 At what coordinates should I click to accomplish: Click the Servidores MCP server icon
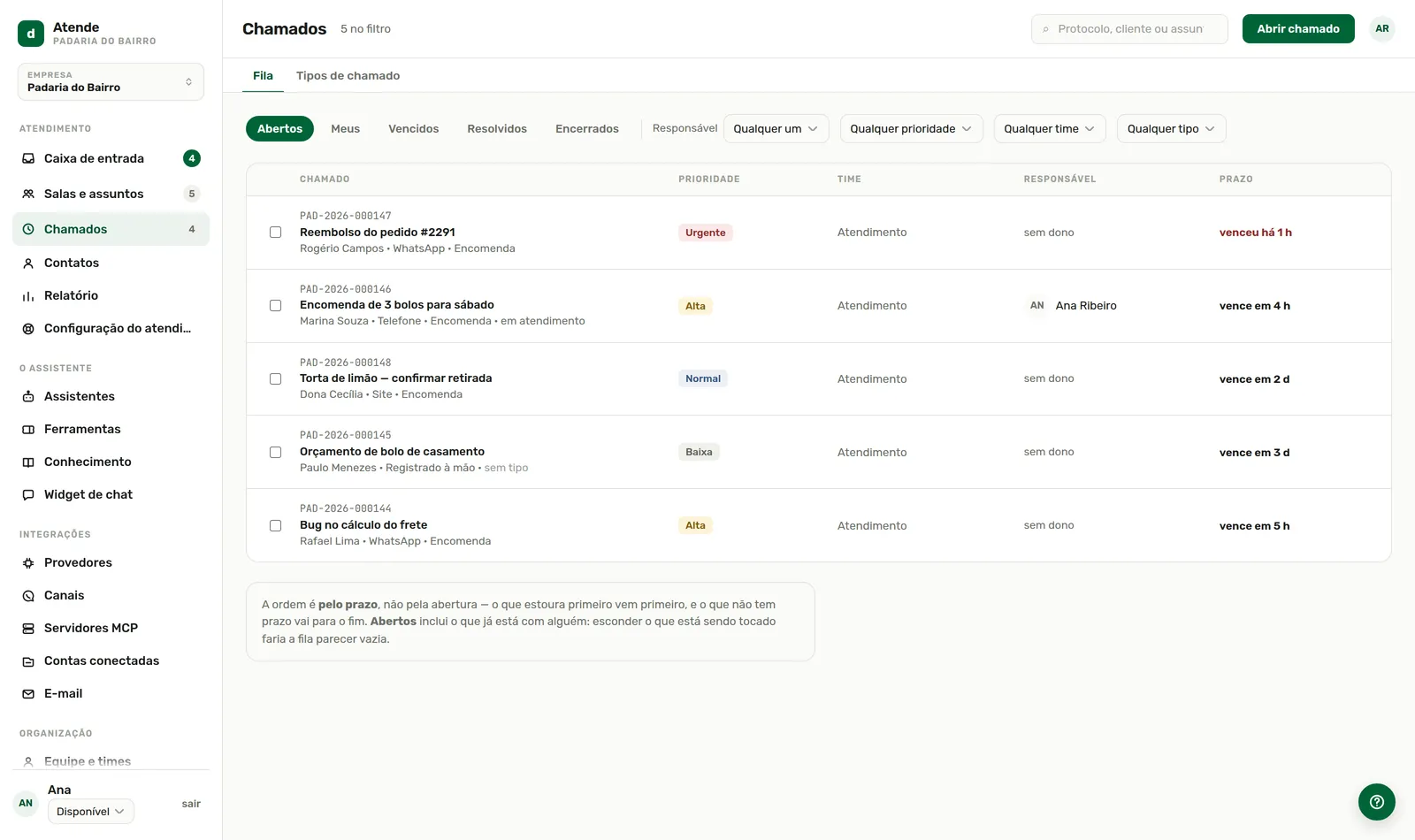28,629
